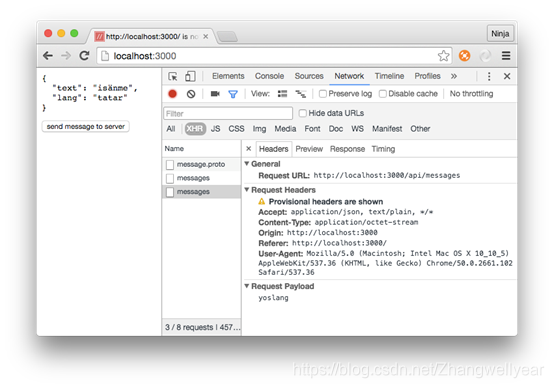Screen dimensions: 554x388
Task: Filter requests by Doc
Action: coord(336,129)
